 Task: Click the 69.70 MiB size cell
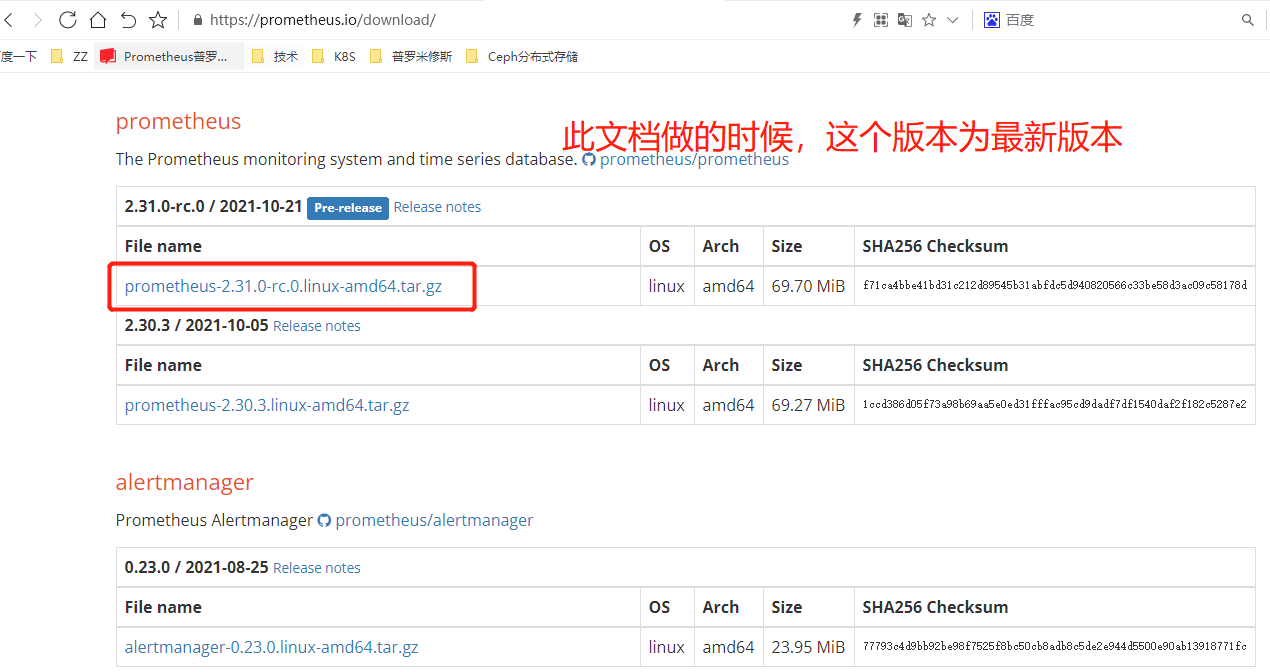808,286
